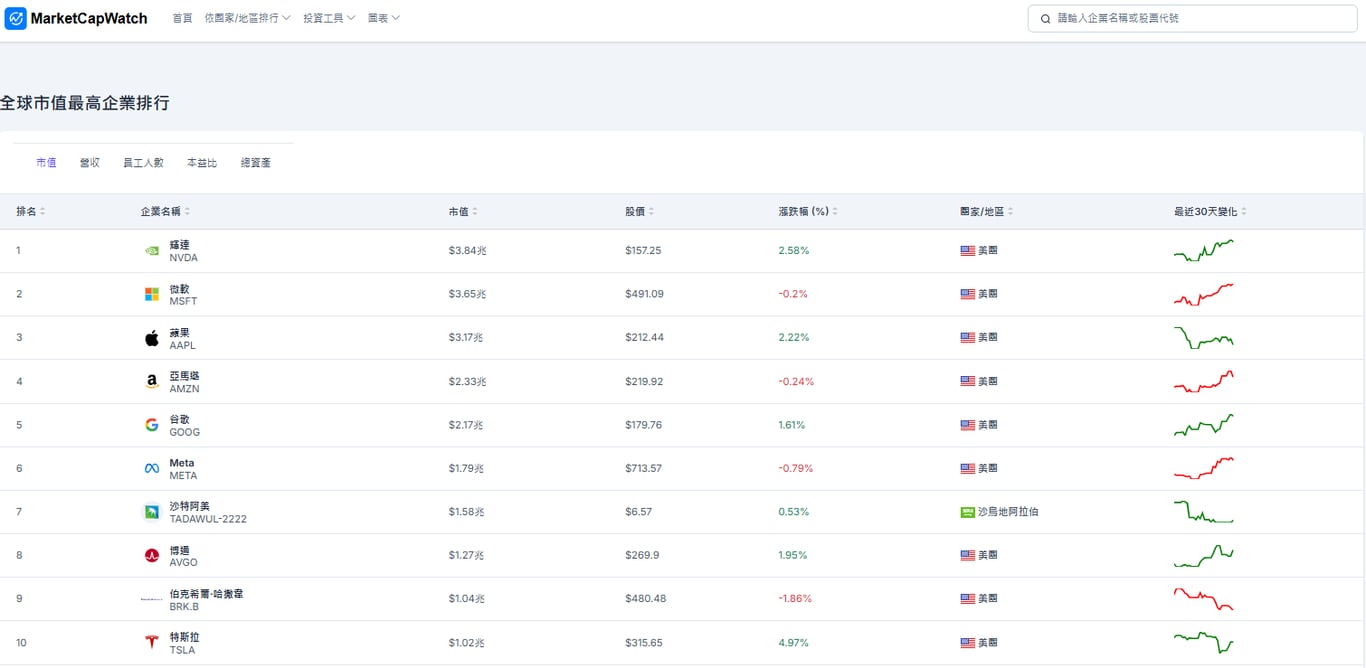Screen dimensions: 1366x668
Task: Sort by 企業名稱 column arrows
Action: tap(187, 212)
